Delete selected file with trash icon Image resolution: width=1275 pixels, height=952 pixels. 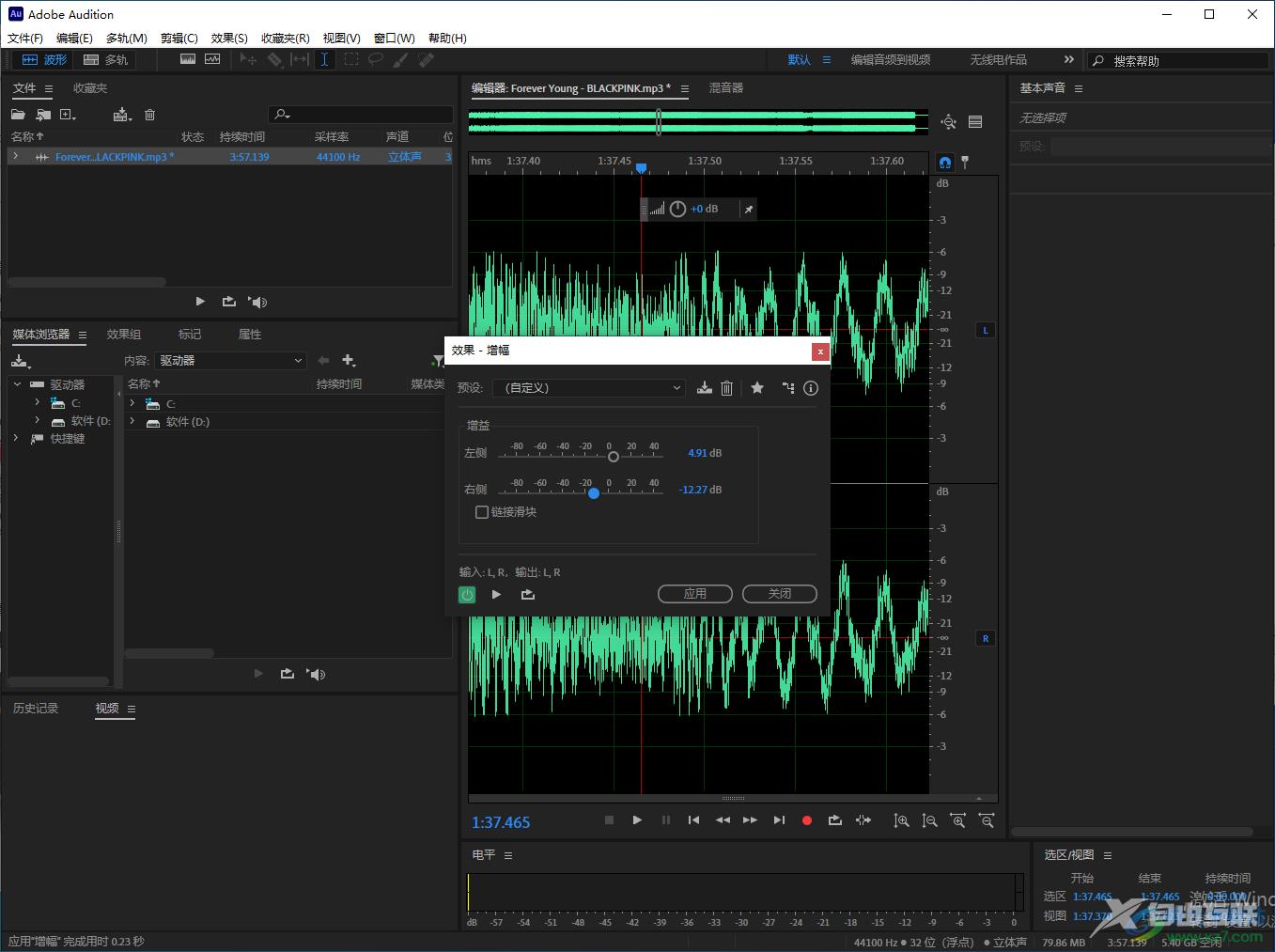[149, 115]
